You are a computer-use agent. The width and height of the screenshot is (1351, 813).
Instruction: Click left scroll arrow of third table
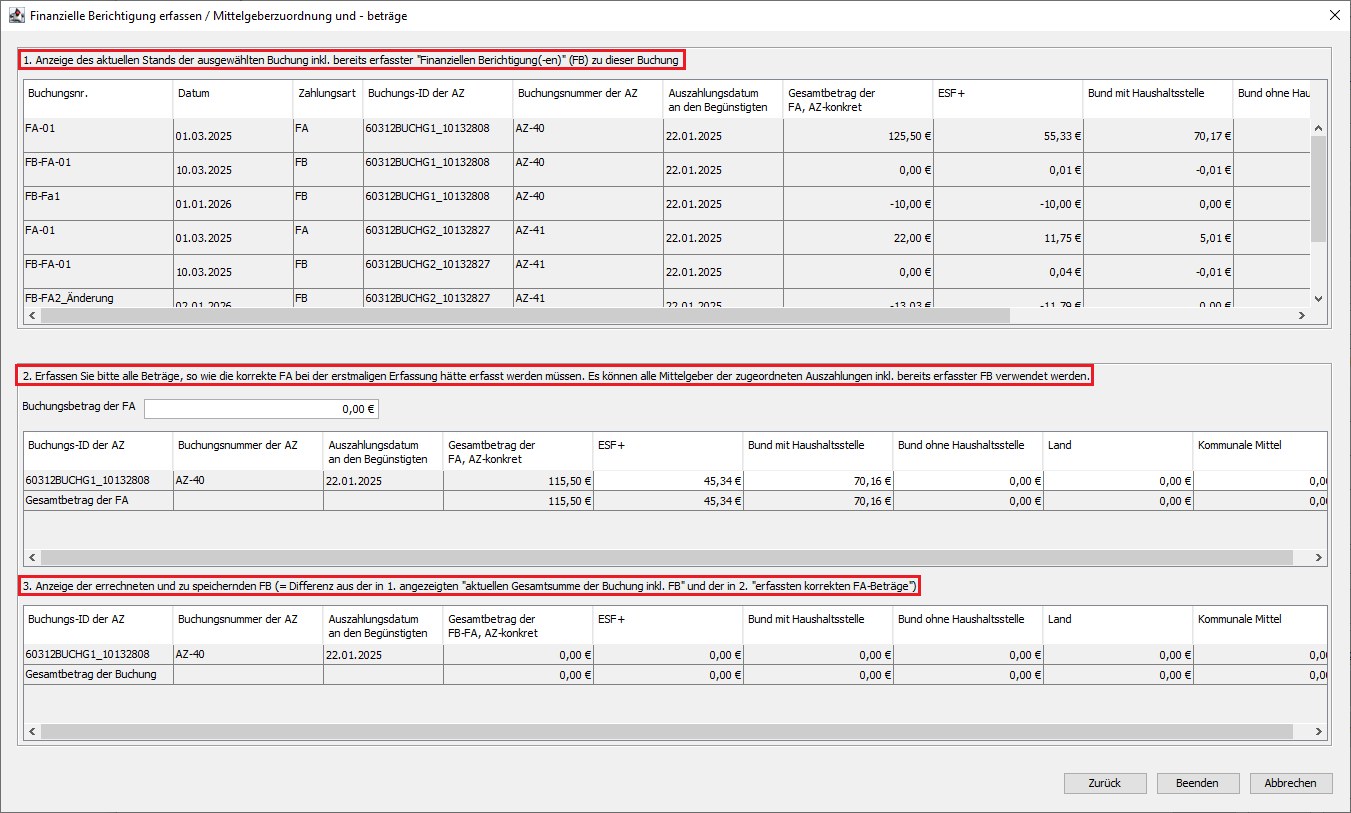point(32,732)
